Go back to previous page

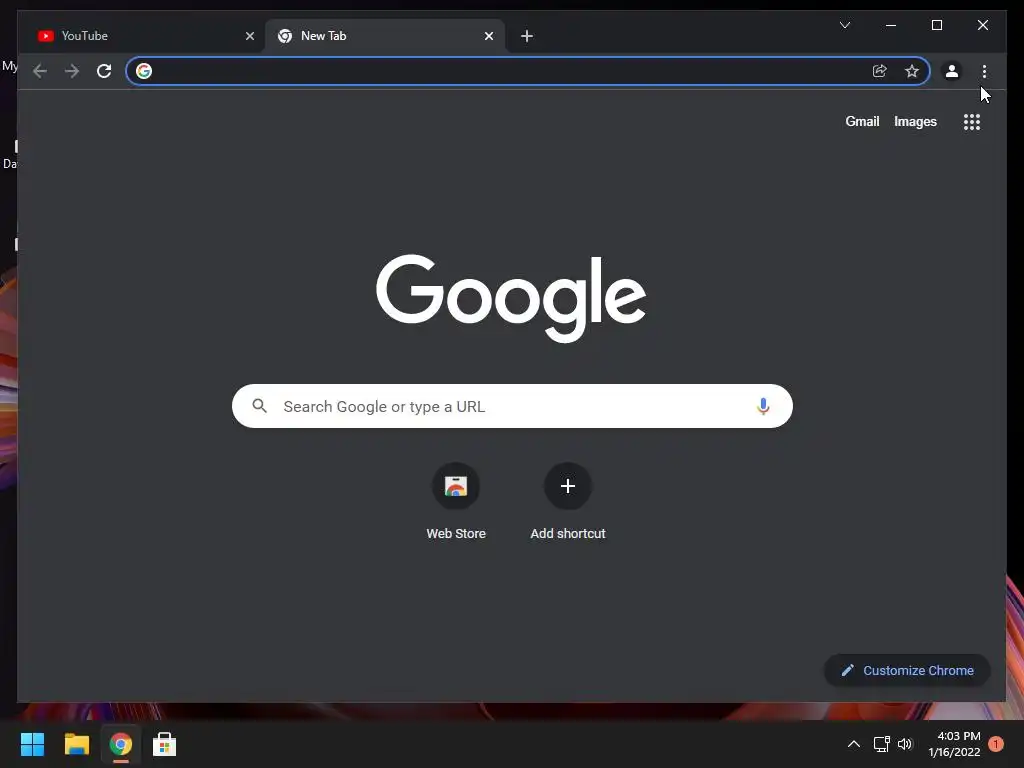(x=40, y=71)
